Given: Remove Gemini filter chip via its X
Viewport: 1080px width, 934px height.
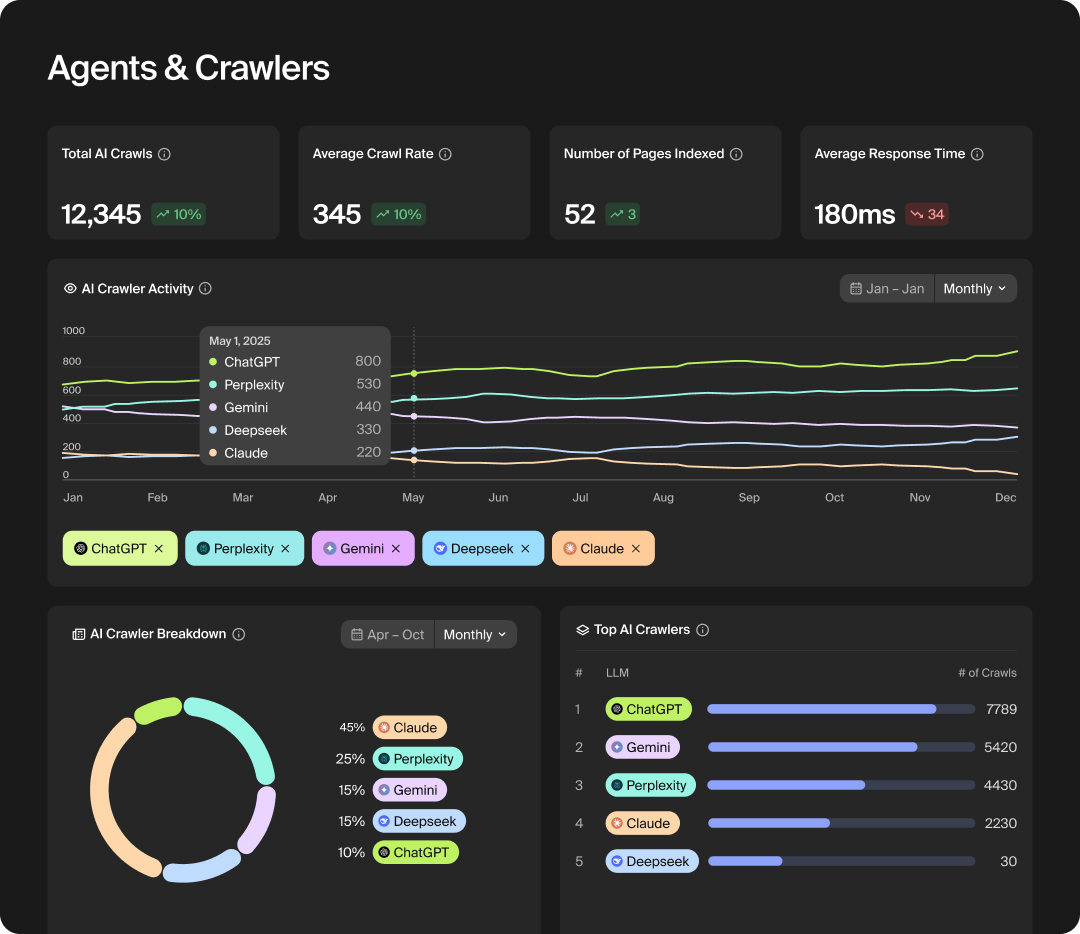Looking at the screenshot, I should pos(395,549).
